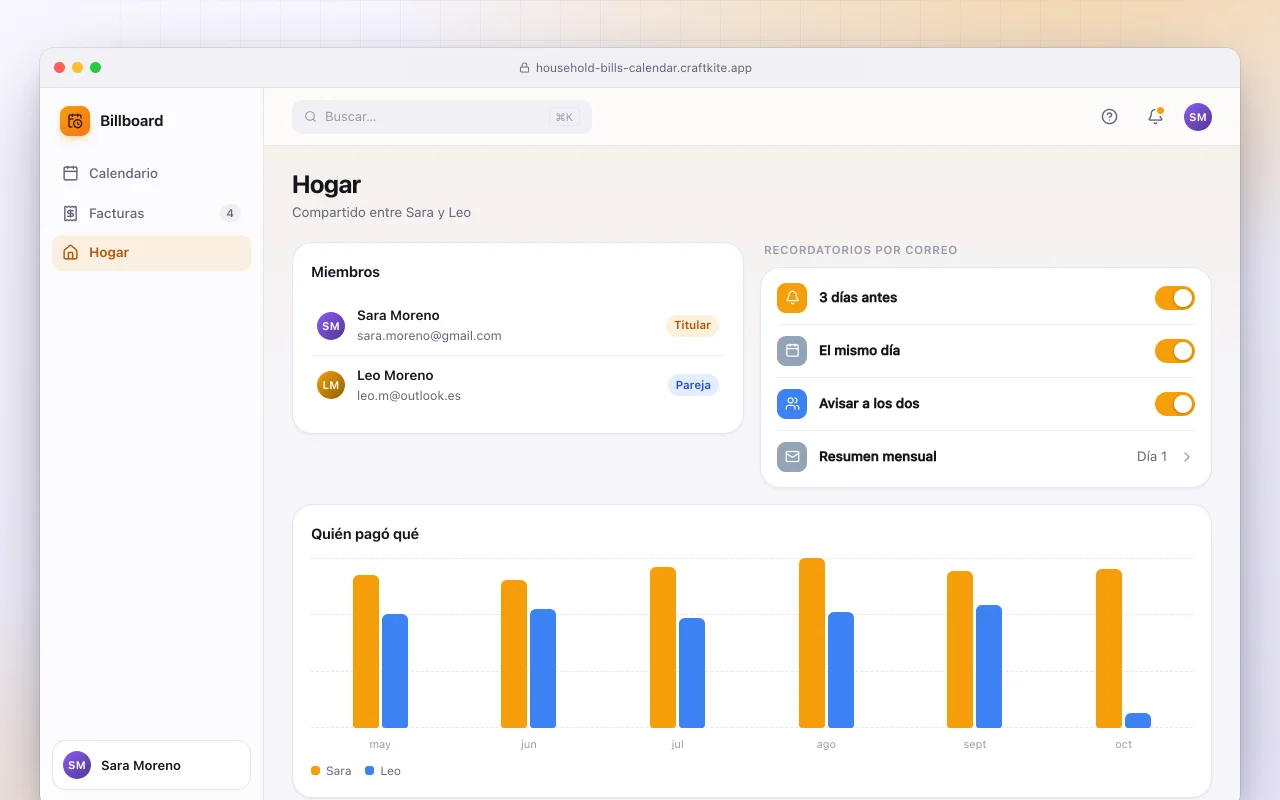The height and width of the screenshot is (800, 1280).
Task: Click the address bar URL text
Action: tap(644, 68)
